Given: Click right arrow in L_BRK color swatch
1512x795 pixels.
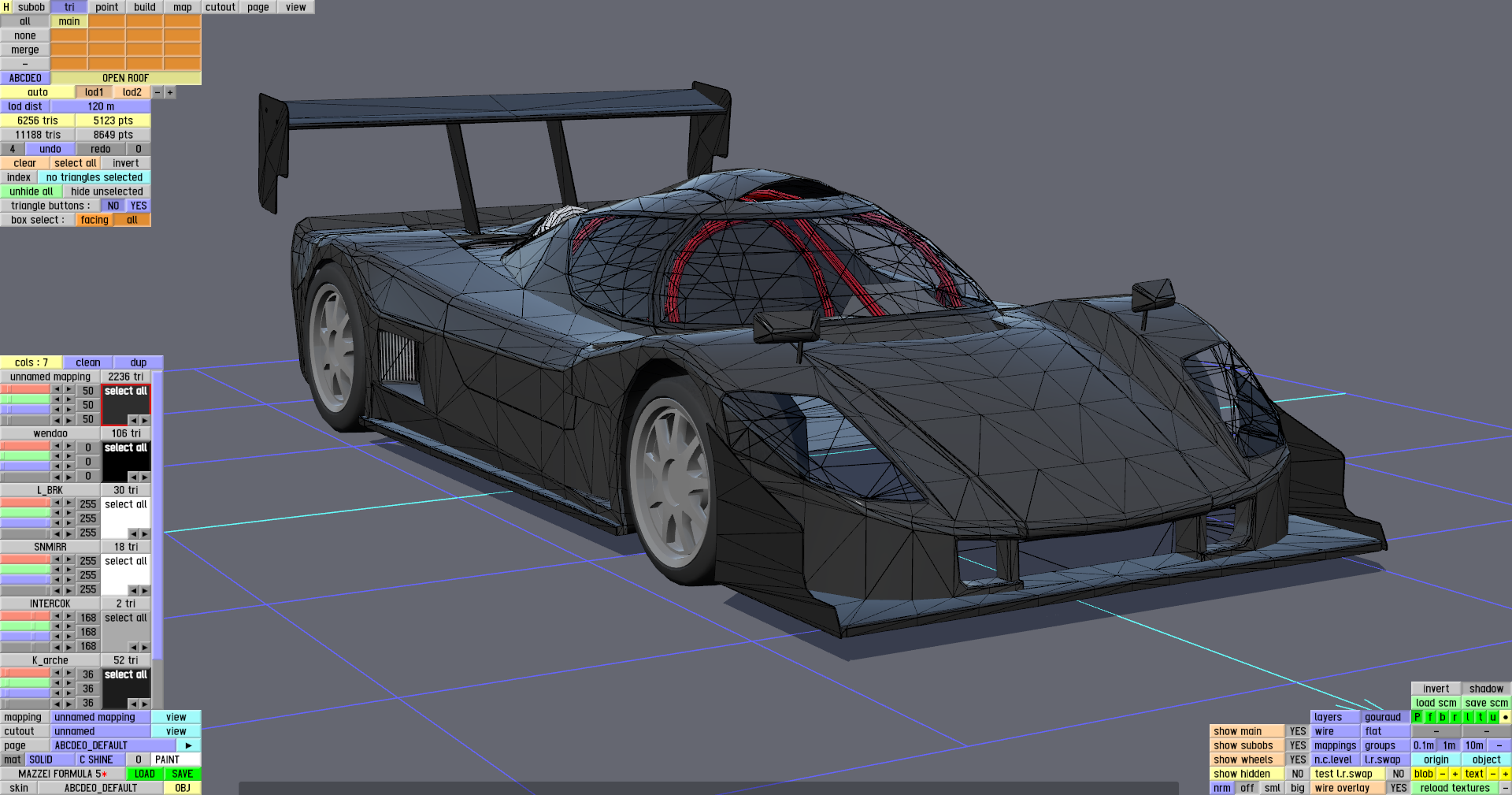Looking at the screenshot, I should pos(144,533).
